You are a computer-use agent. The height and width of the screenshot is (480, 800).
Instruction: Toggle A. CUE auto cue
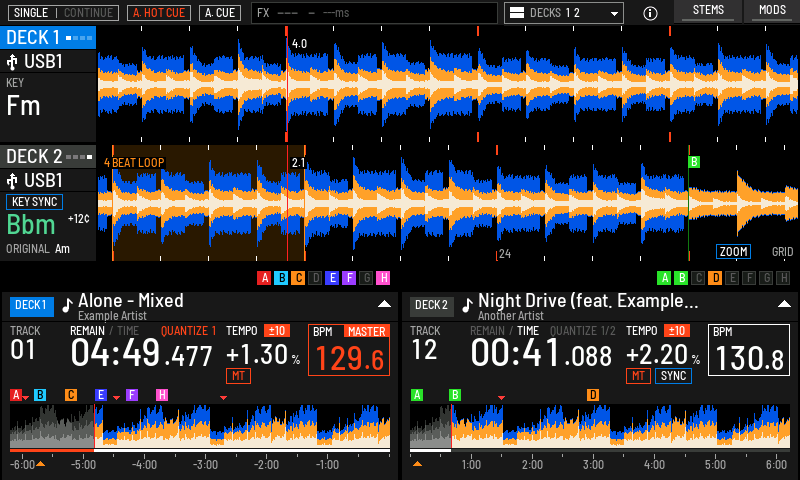point(220,13)
